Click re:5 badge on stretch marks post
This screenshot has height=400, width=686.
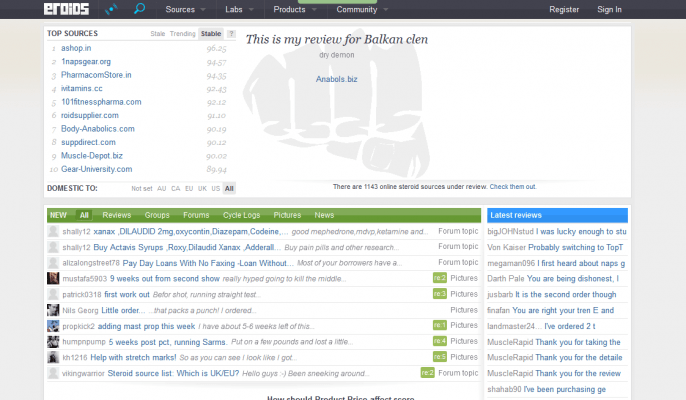coord(440,357)
